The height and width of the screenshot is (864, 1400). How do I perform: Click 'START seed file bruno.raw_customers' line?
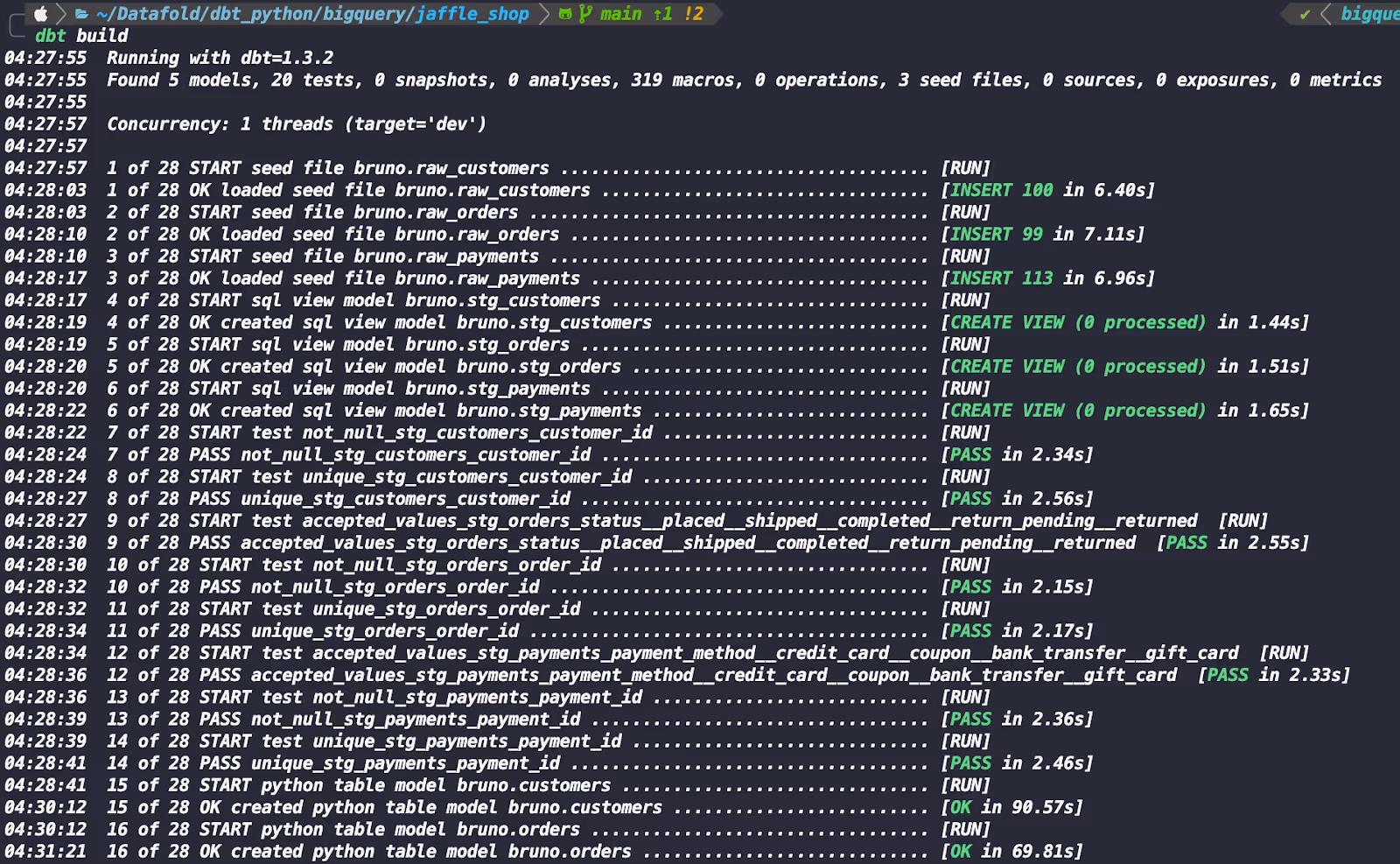coord(369,168)
